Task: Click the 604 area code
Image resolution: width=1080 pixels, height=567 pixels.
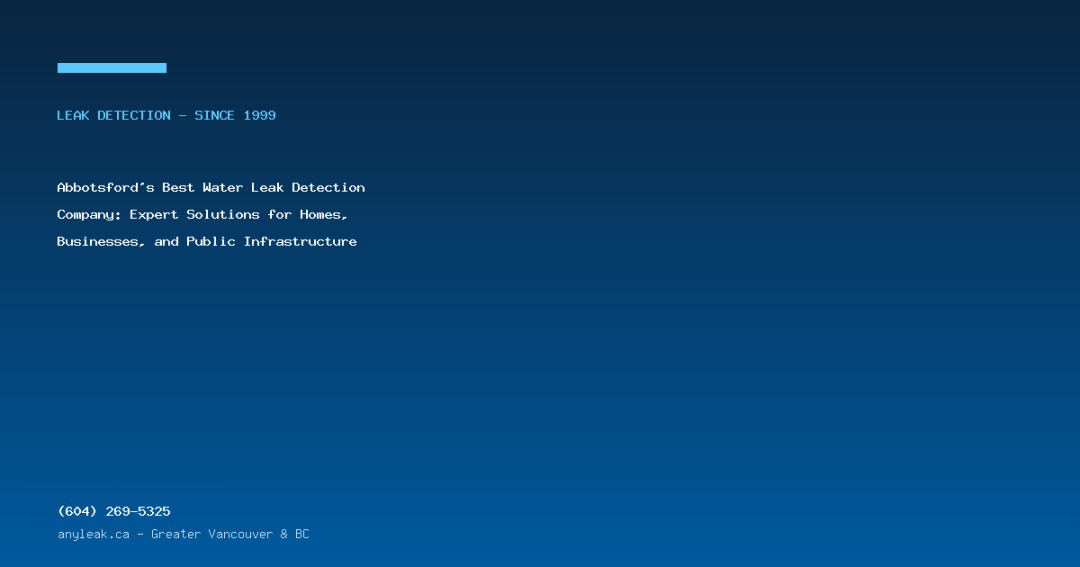Action: pos(77,511)
